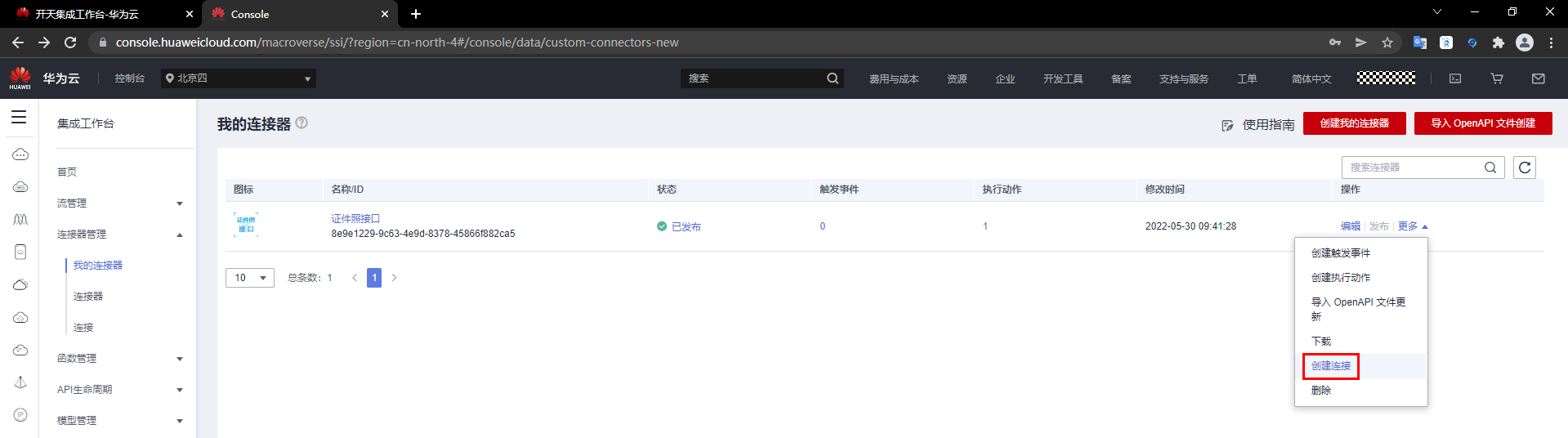
Task: Click page number 1 button
Action: 374,278
